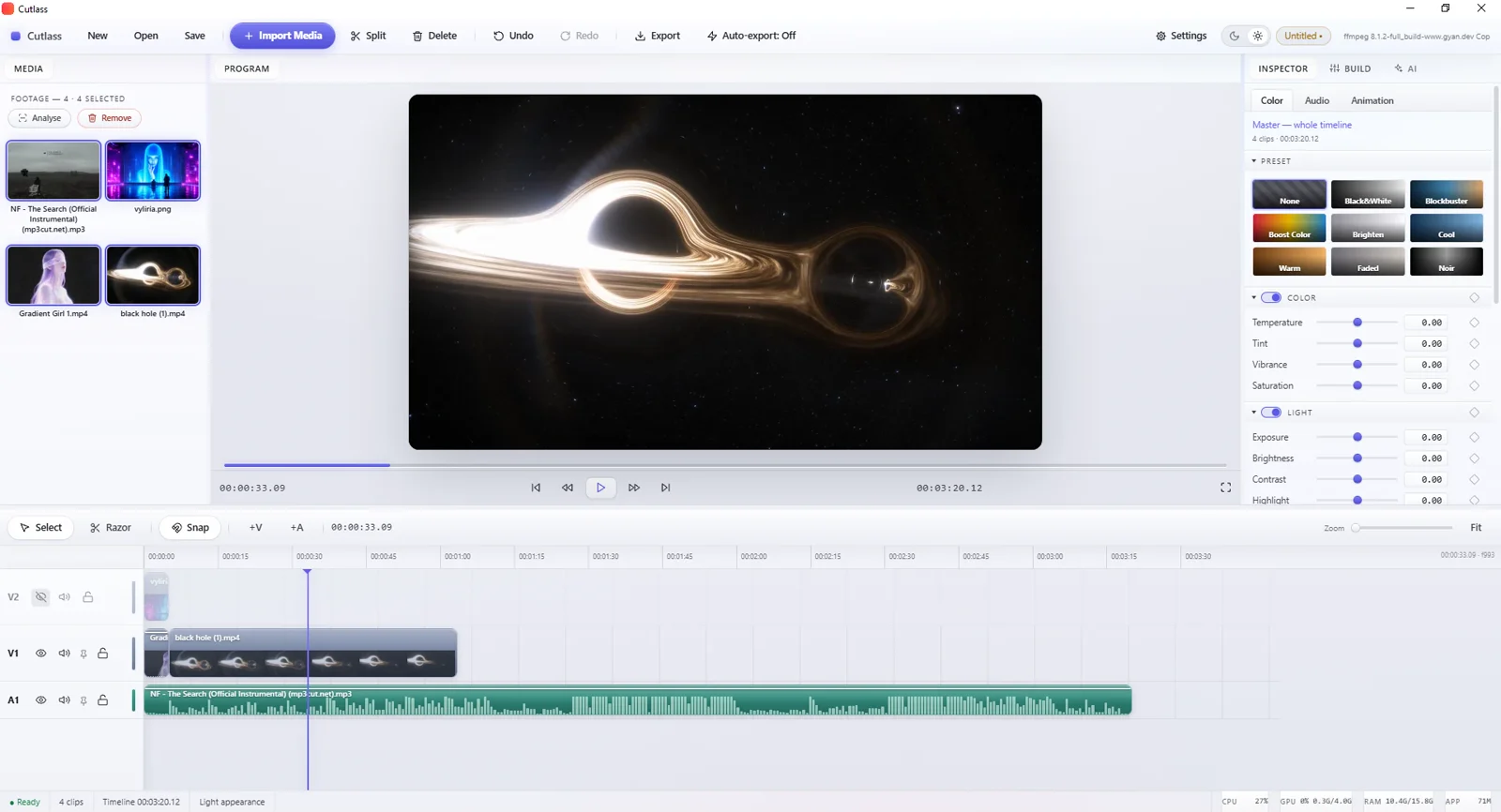
Task: Show the hidden V2 track
Action: pos(40,597)
